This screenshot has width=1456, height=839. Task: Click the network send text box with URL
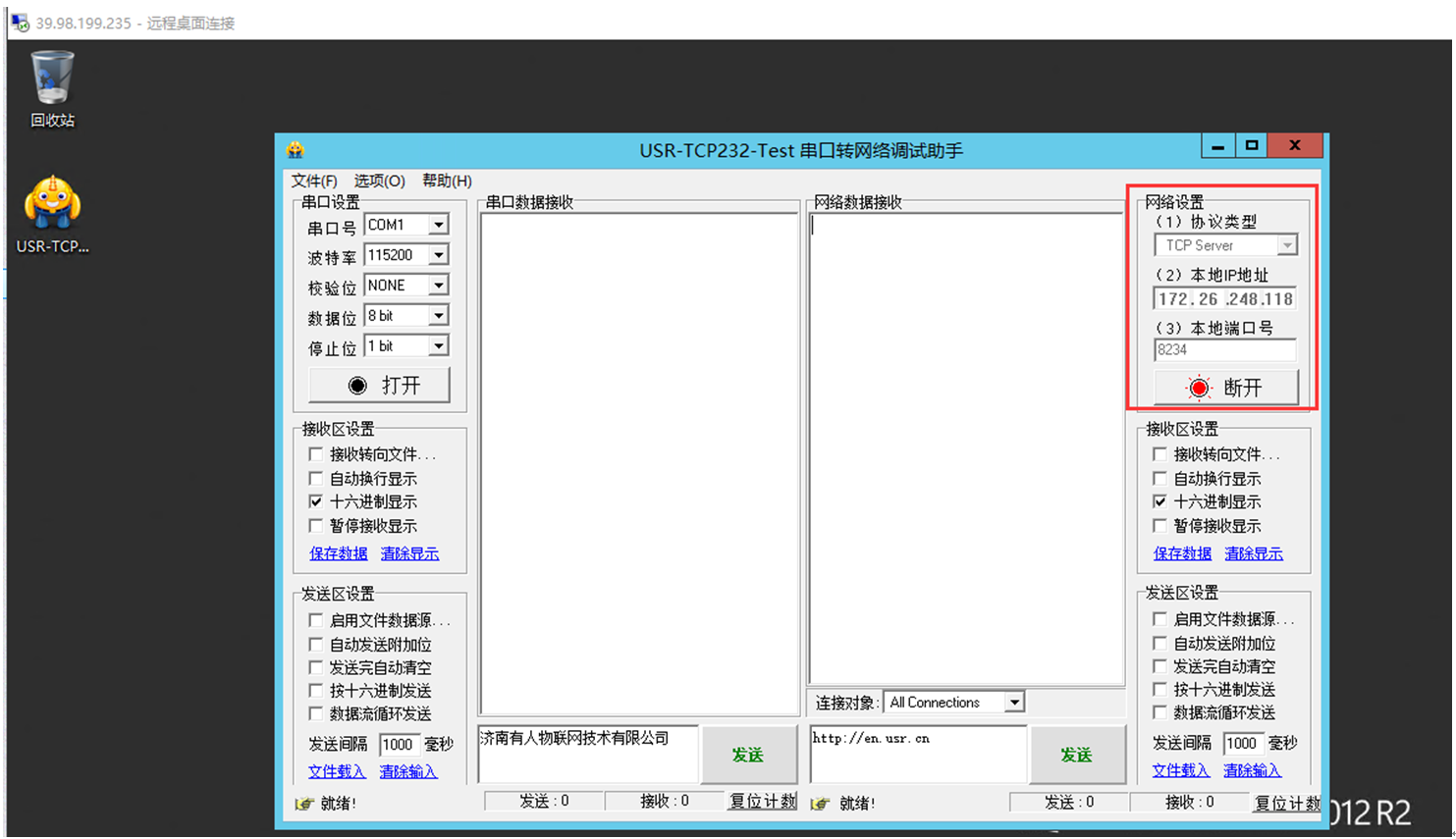[x=917, y=755]
